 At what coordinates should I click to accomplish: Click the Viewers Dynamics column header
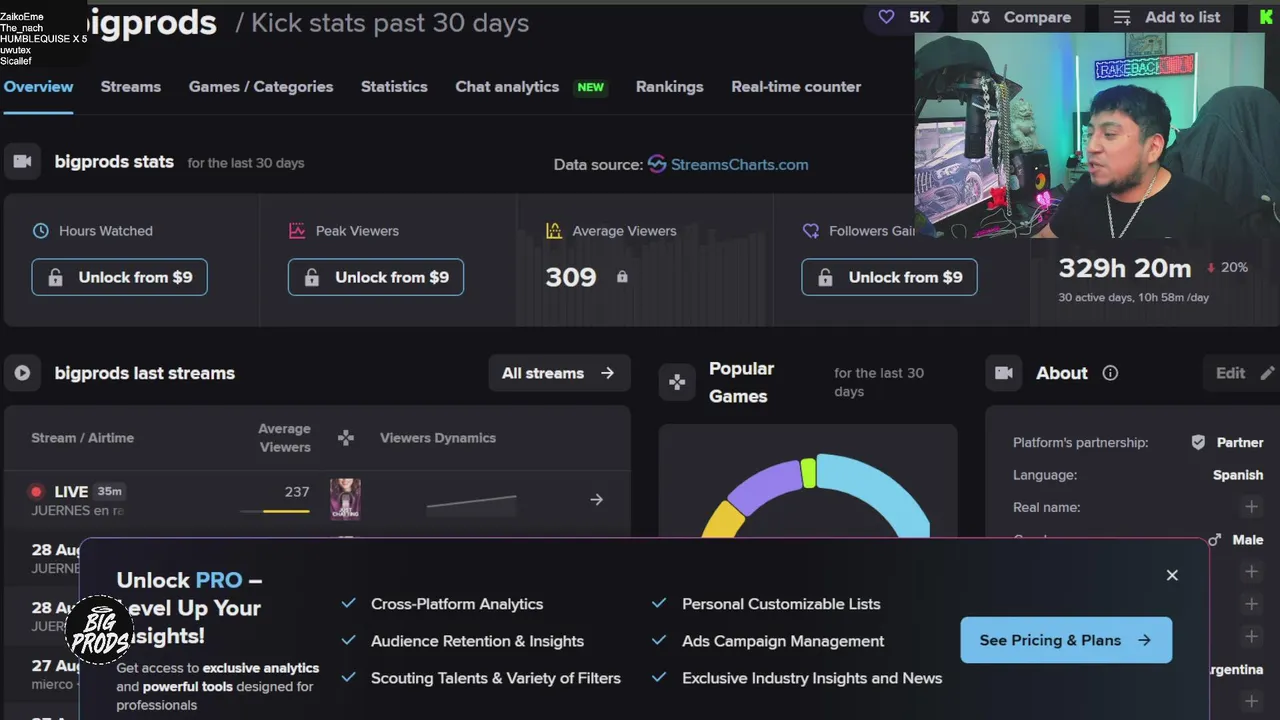pyautogui.click(x=438, y=438)
